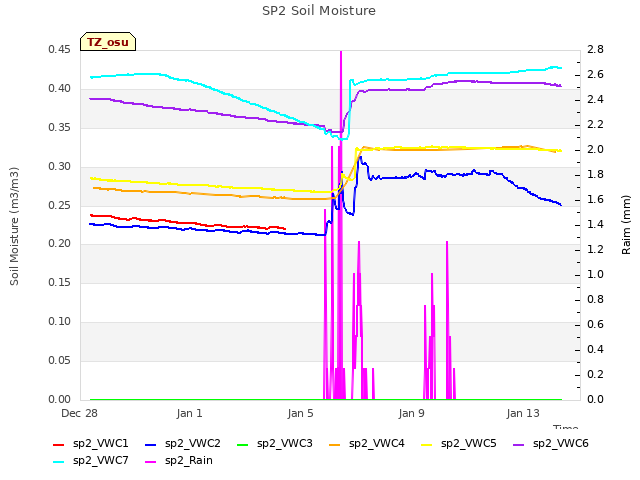Click the Jan 1 x-axis tick label
640x480 pixels.
[x=189, y=413]
